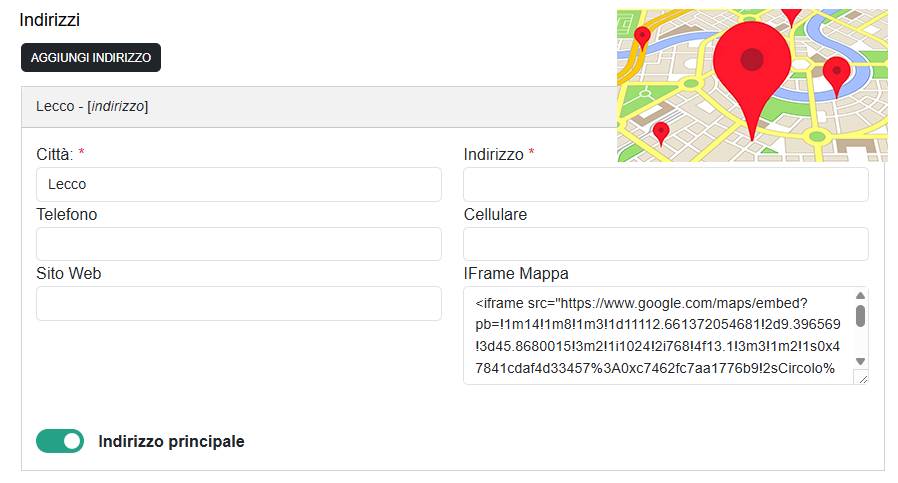898x483 pixels.
Task: Click the "Indirizzo principale" label text
Action: [171, 441]
